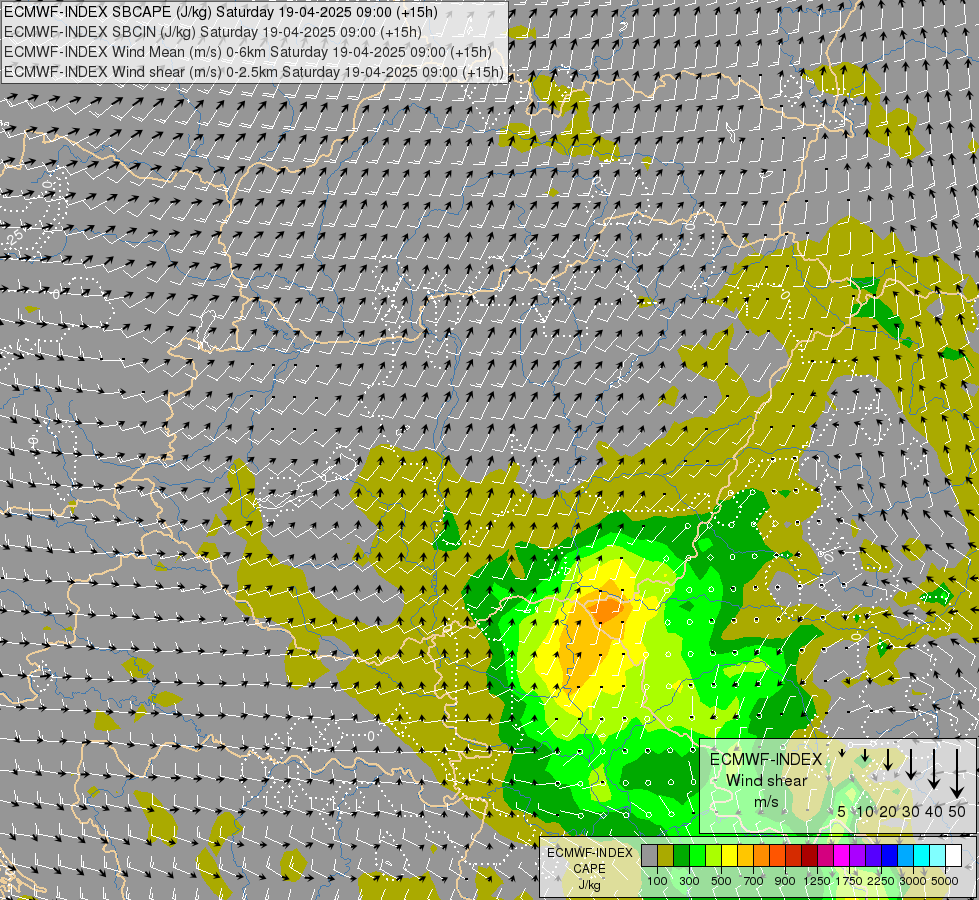Select the pure yellow CAPE legend swatch
The width and height of the screenshot is (979, 900).
point(730,855)
